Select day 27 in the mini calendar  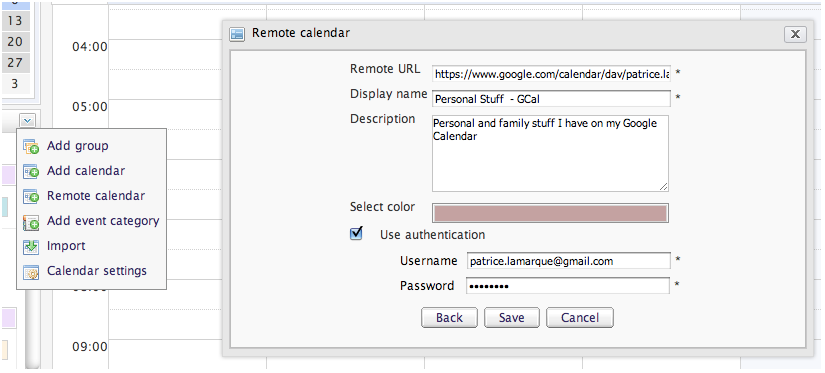click(x=15, y=63)
